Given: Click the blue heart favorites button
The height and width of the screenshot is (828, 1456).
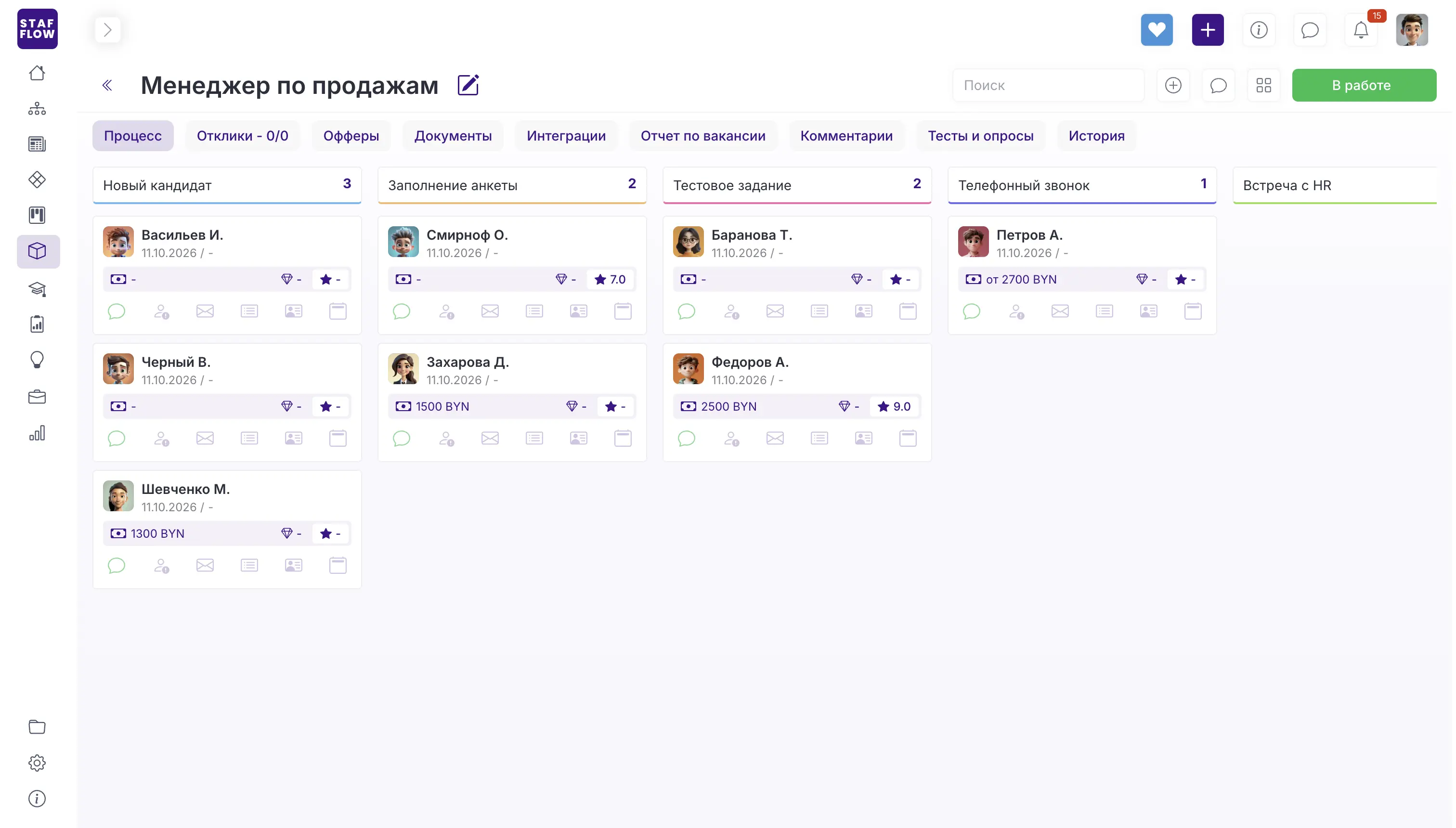Looking at the screenshot, I should pos(1156,29).
